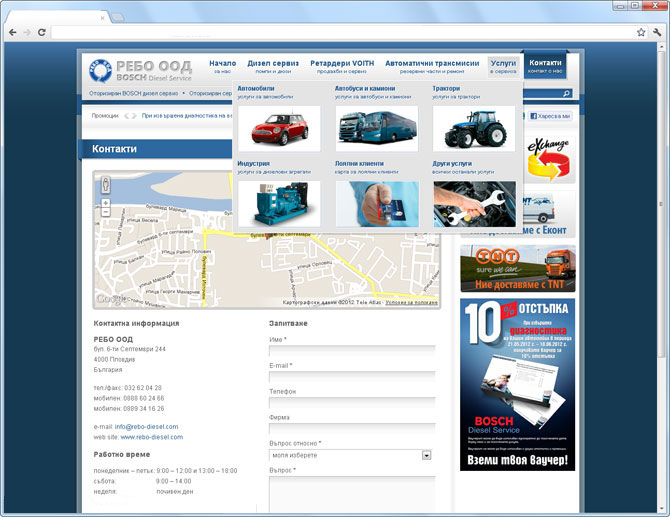Open the Контакти menu item

(545, 66)
